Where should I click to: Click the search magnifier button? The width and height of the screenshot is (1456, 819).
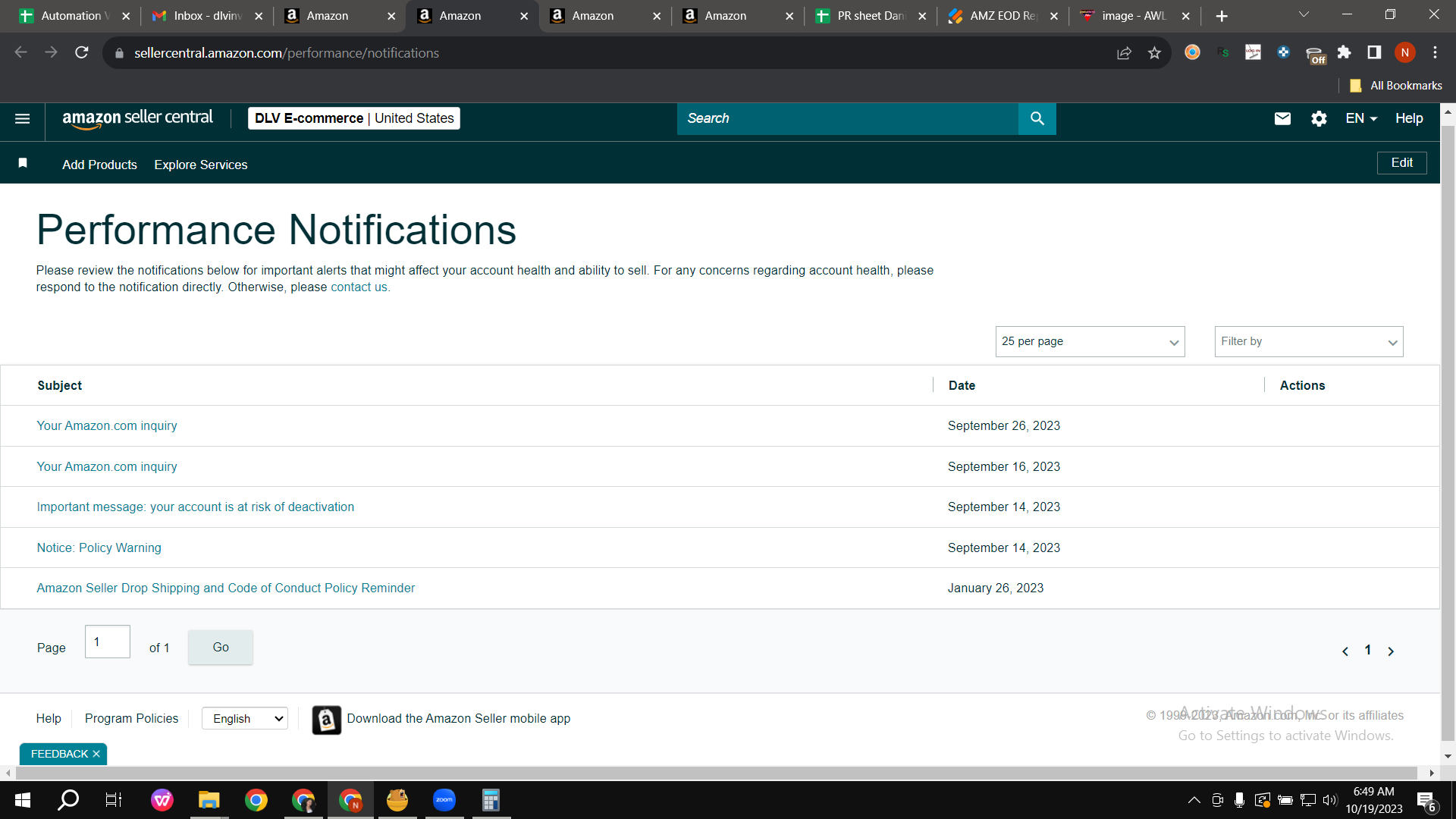(x=1037, y=118)
